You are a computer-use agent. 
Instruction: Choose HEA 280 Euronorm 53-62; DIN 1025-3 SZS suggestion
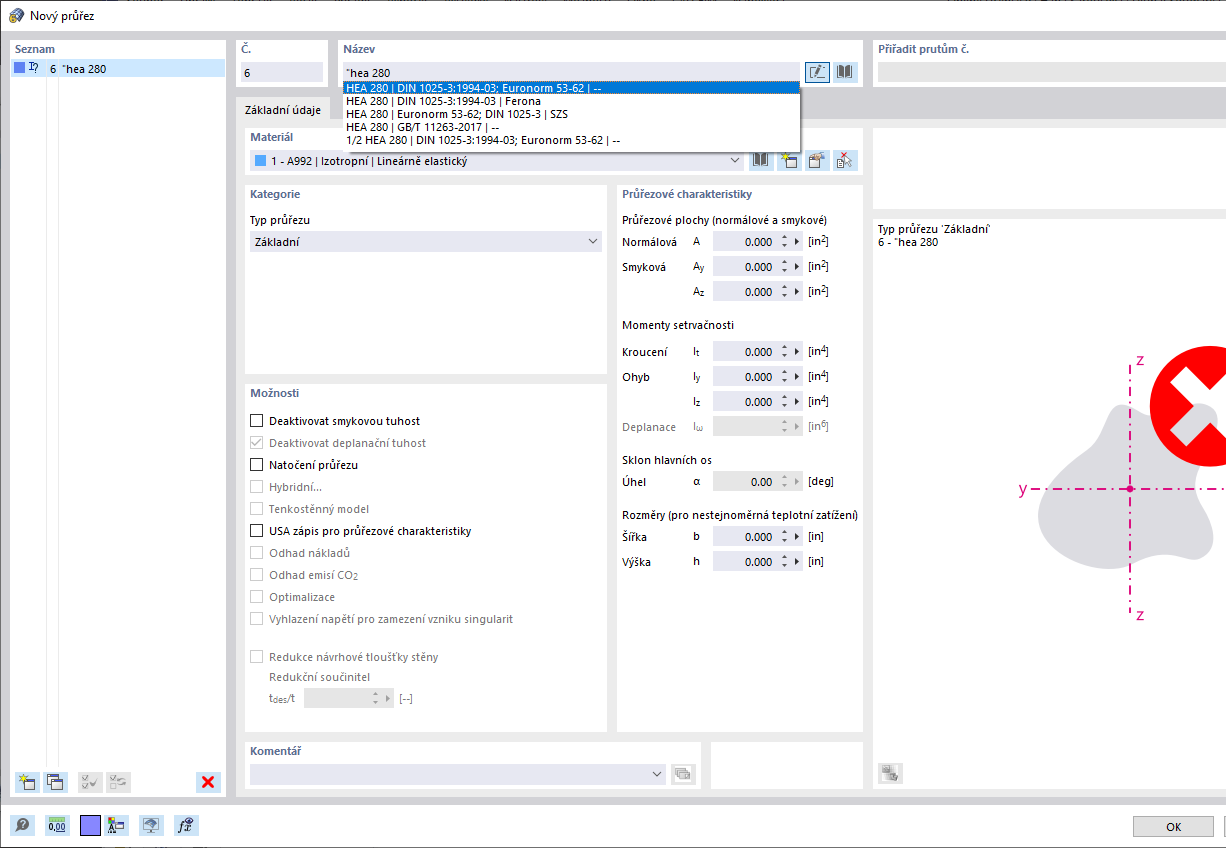(x=571, y=114)
